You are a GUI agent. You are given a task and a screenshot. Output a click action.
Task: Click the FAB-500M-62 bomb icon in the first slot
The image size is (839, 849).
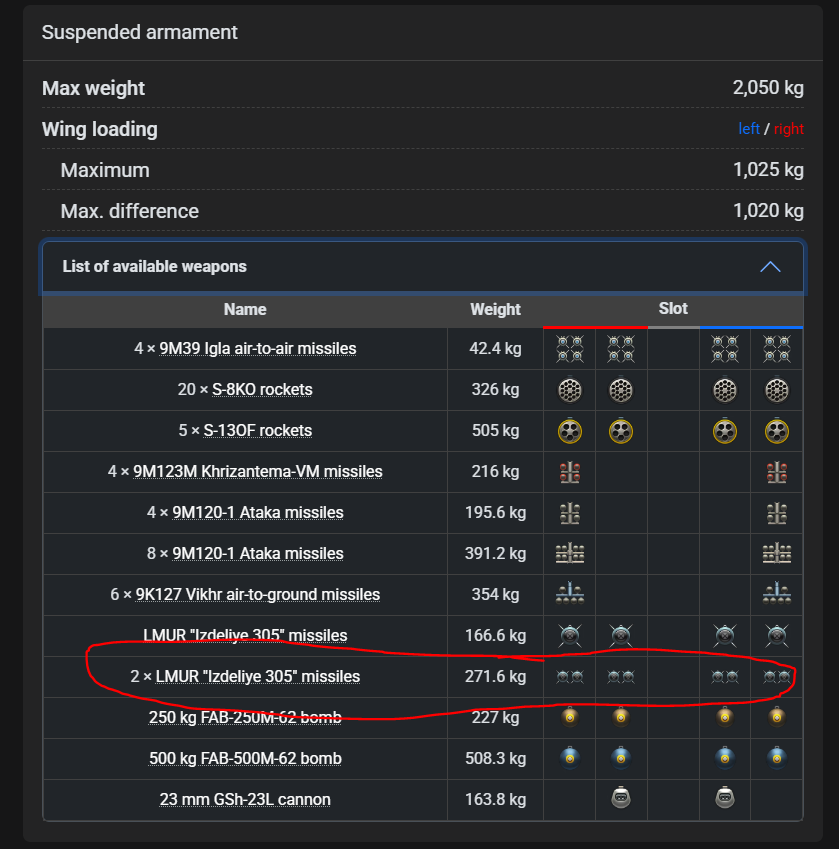pos(570,757)
